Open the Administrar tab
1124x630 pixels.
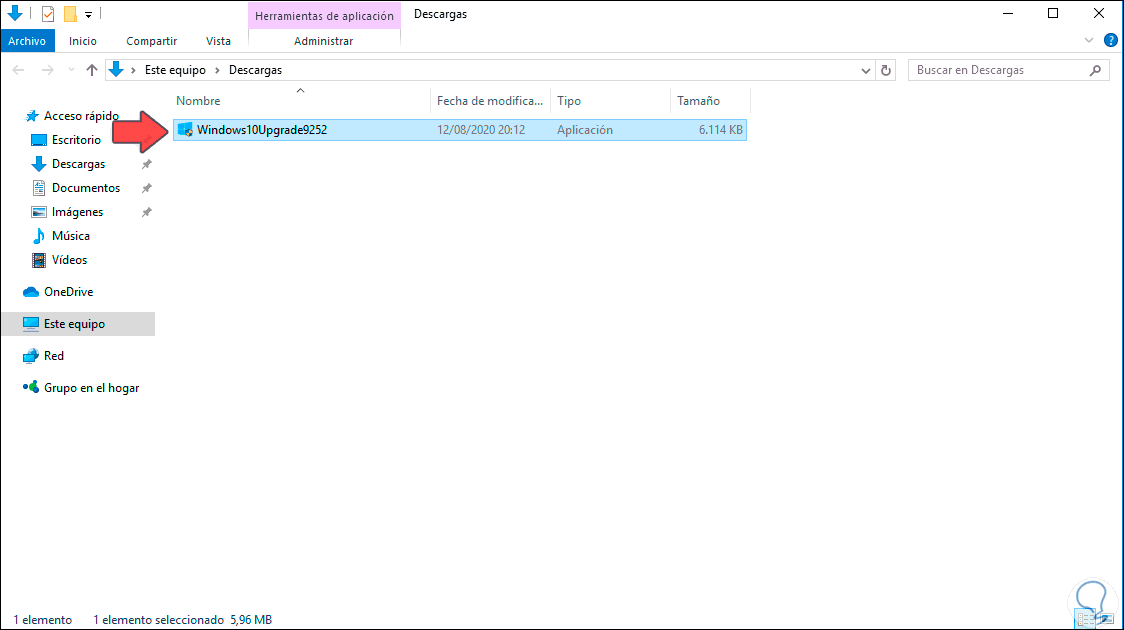(x=323, y=41)
